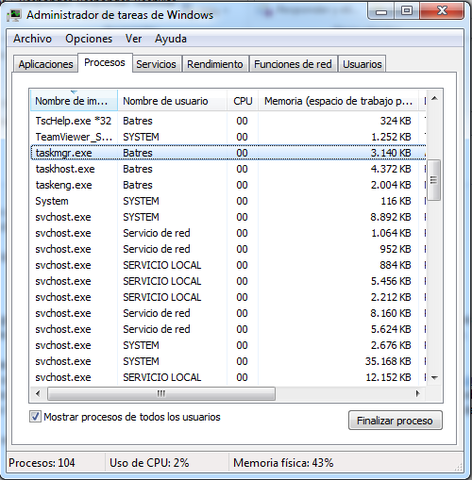Select the taskeng.exe process
Image resolution: width=472 pixels, height=480 pixels.
tap(228, 185)
